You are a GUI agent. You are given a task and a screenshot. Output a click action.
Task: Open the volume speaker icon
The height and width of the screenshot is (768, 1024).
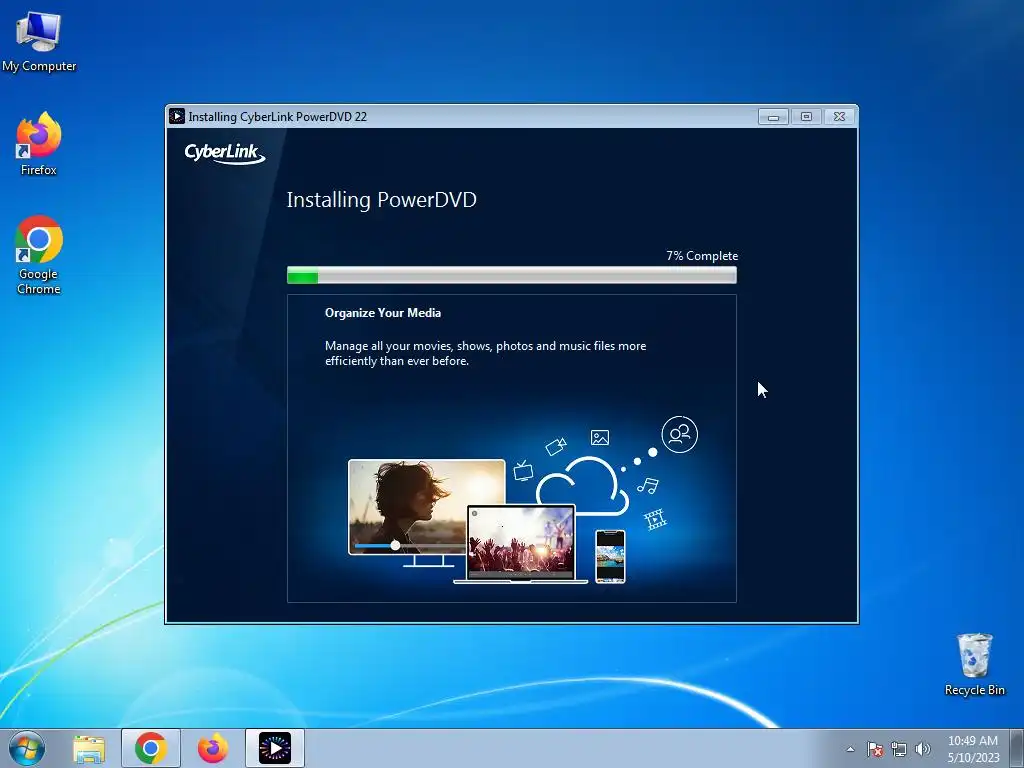[923, 749]
